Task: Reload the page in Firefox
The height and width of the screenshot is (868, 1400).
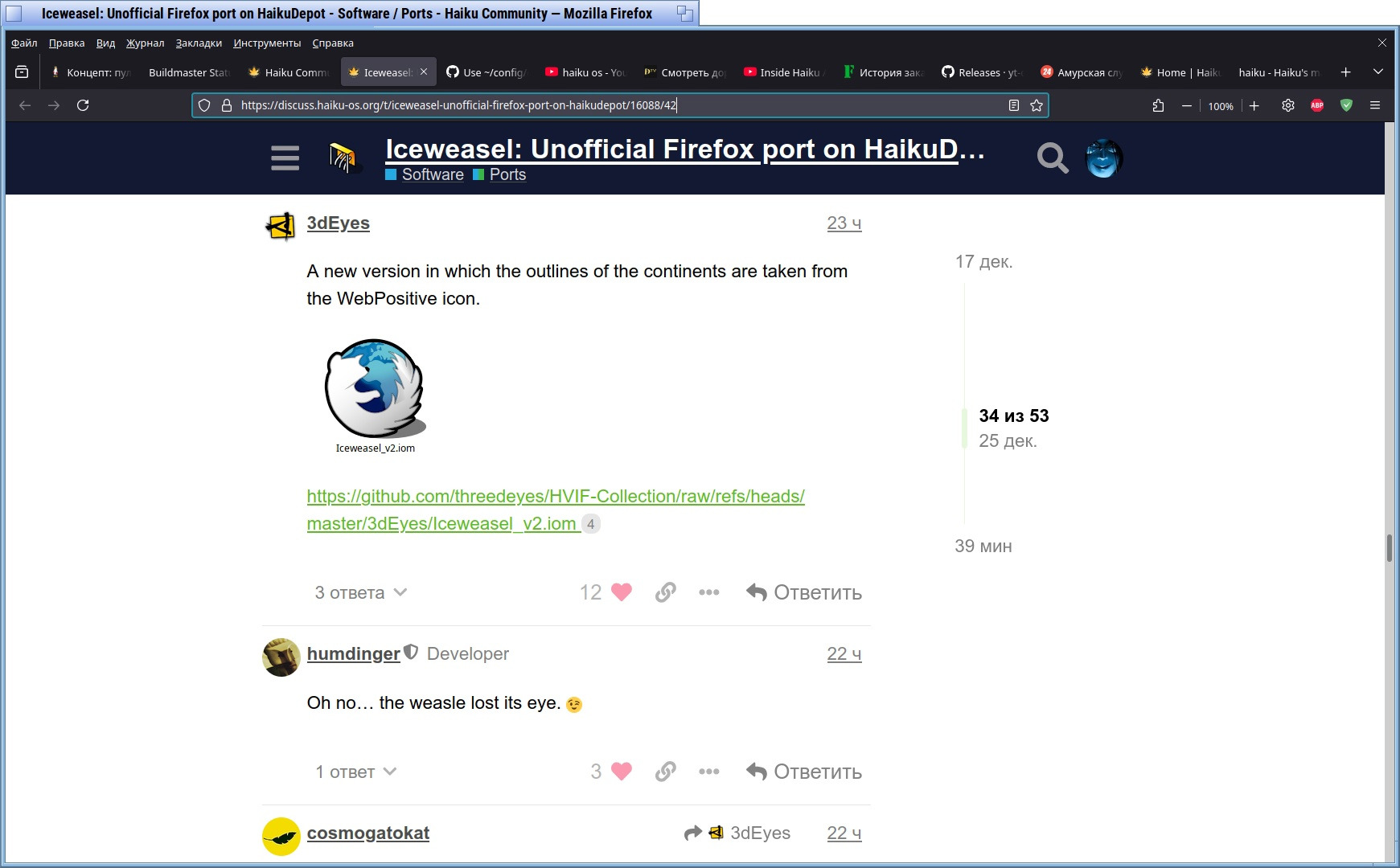Action: (x=83, y=105)
